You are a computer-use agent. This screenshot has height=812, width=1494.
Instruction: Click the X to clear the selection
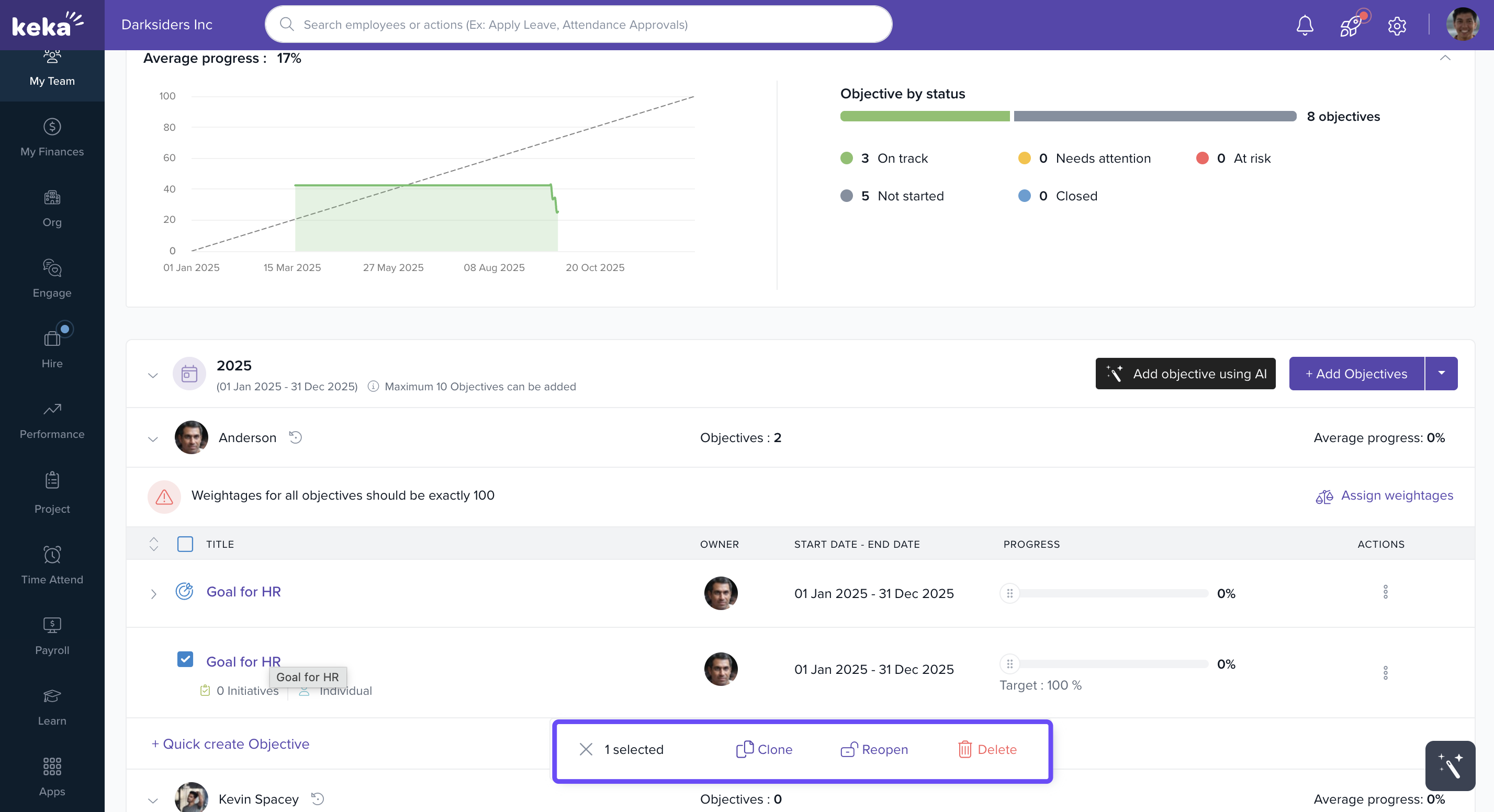pos(586,749)
